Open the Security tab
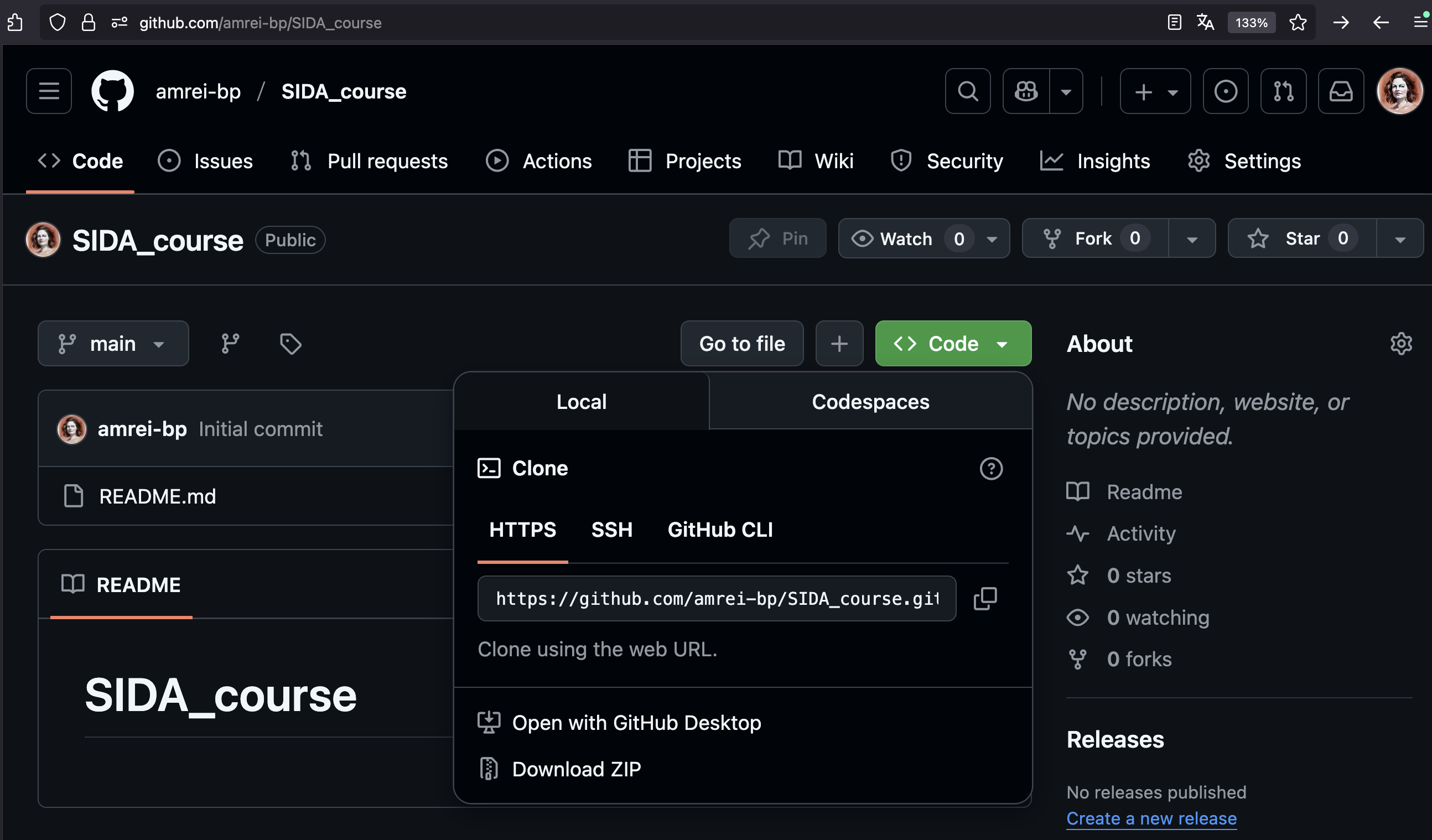The image size is (1432, 840). [947, 161]
